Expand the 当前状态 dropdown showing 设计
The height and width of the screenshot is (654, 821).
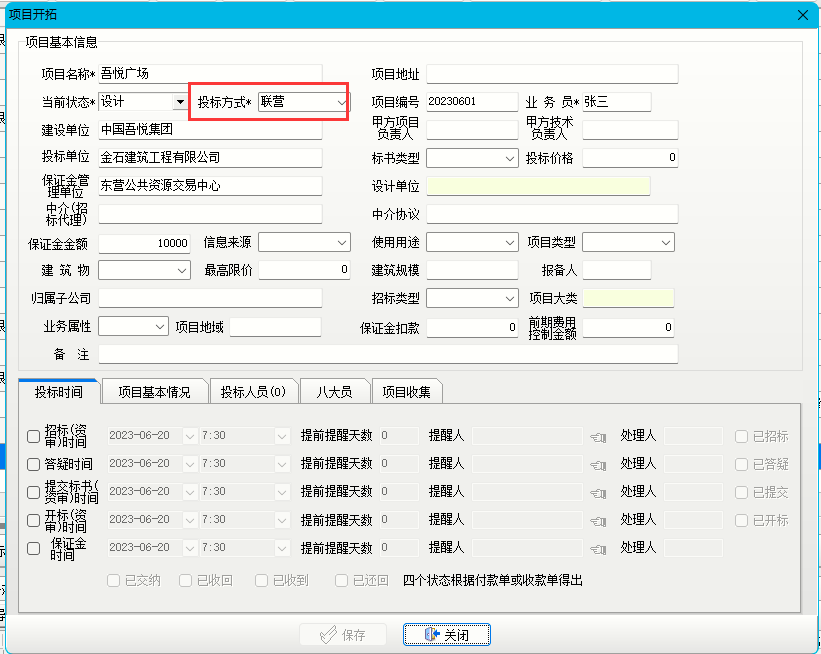tap(180, 102)
